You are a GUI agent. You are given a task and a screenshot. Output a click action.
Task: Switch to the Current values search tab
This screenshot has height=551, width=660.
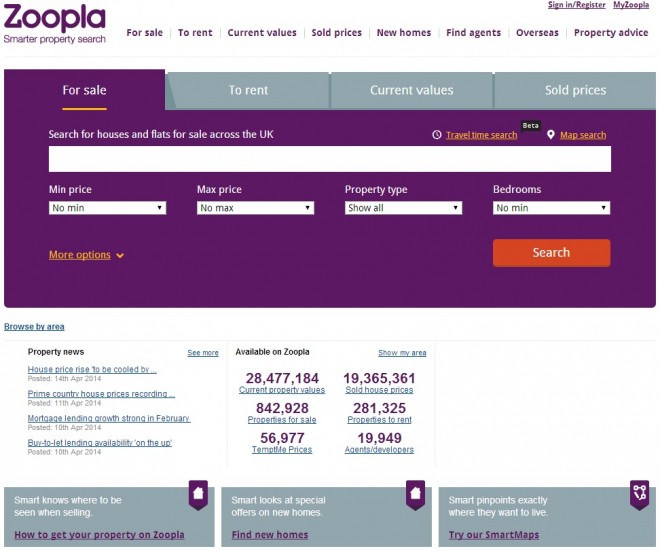412,90
